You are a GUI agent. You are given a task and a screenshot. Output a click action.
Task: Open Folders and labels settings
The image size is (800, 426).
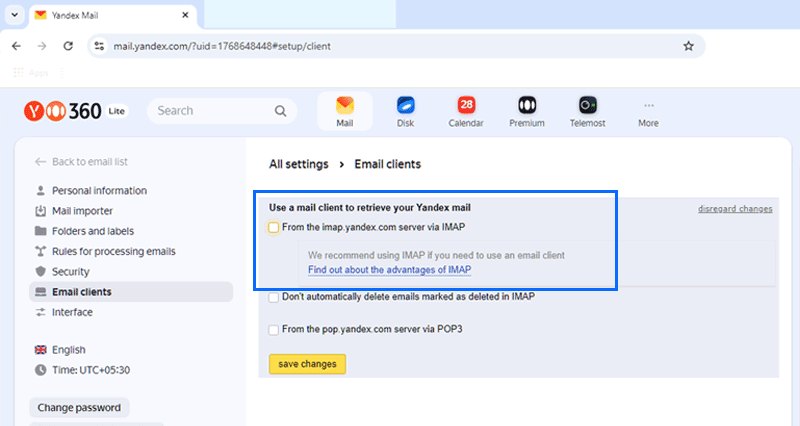93,231
